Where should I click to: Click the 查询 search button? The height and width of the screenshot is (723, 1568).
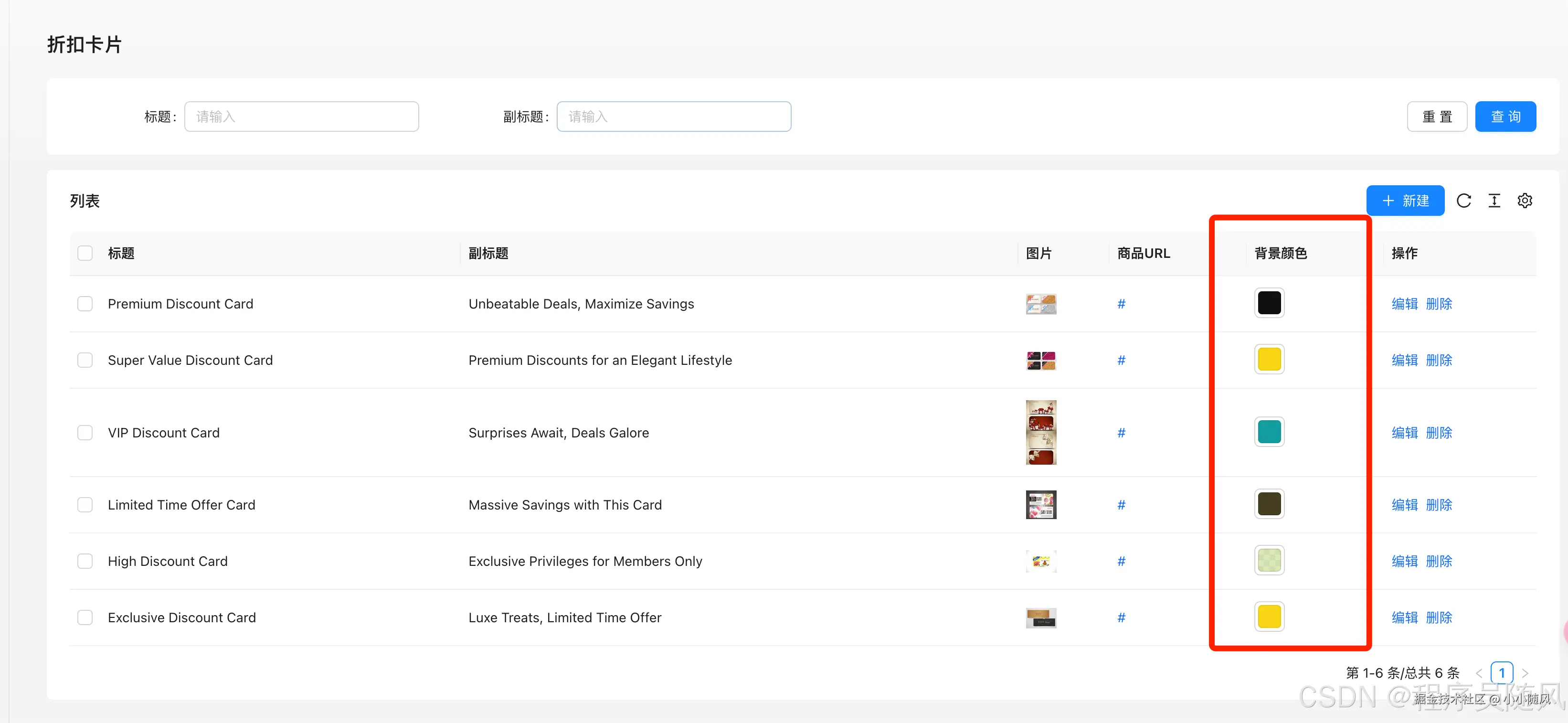point(1505,116)
